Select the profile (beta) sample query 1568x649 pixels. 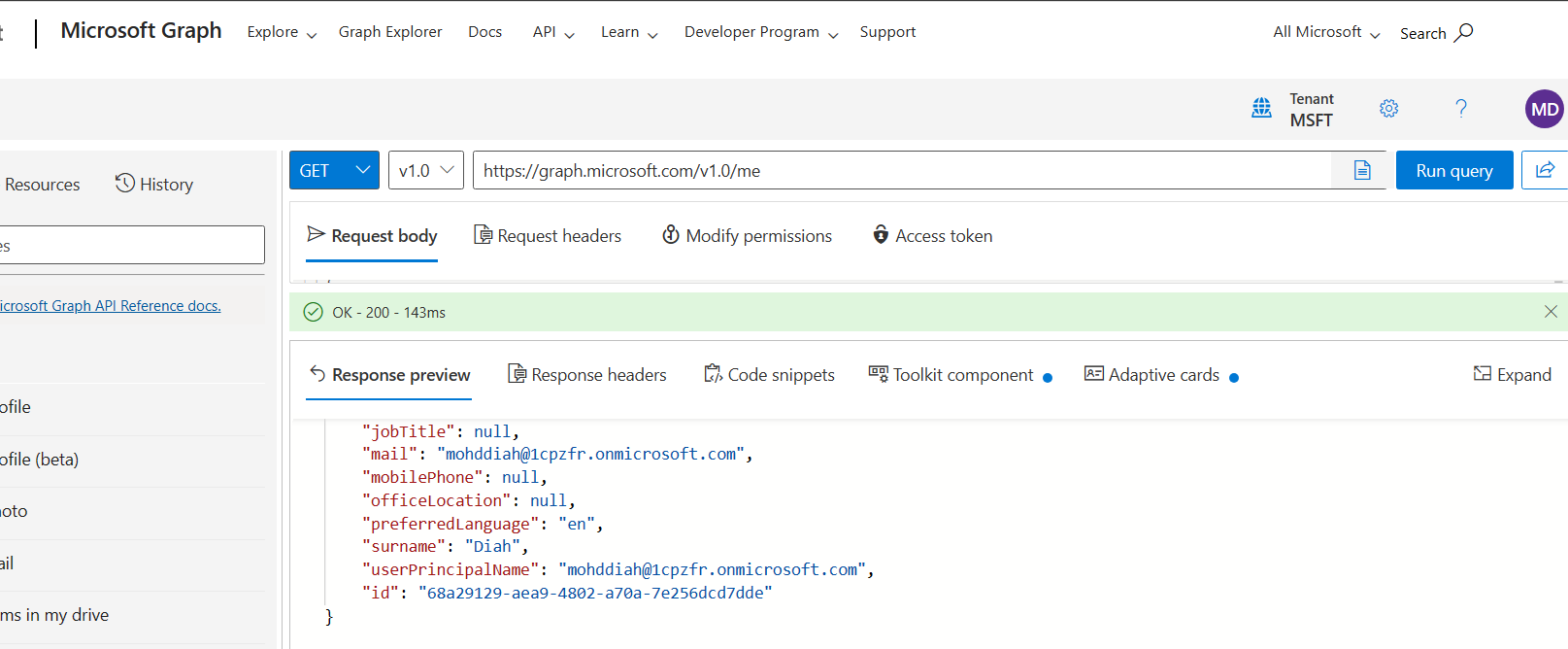pyautogui.click(x=132, y=460)
